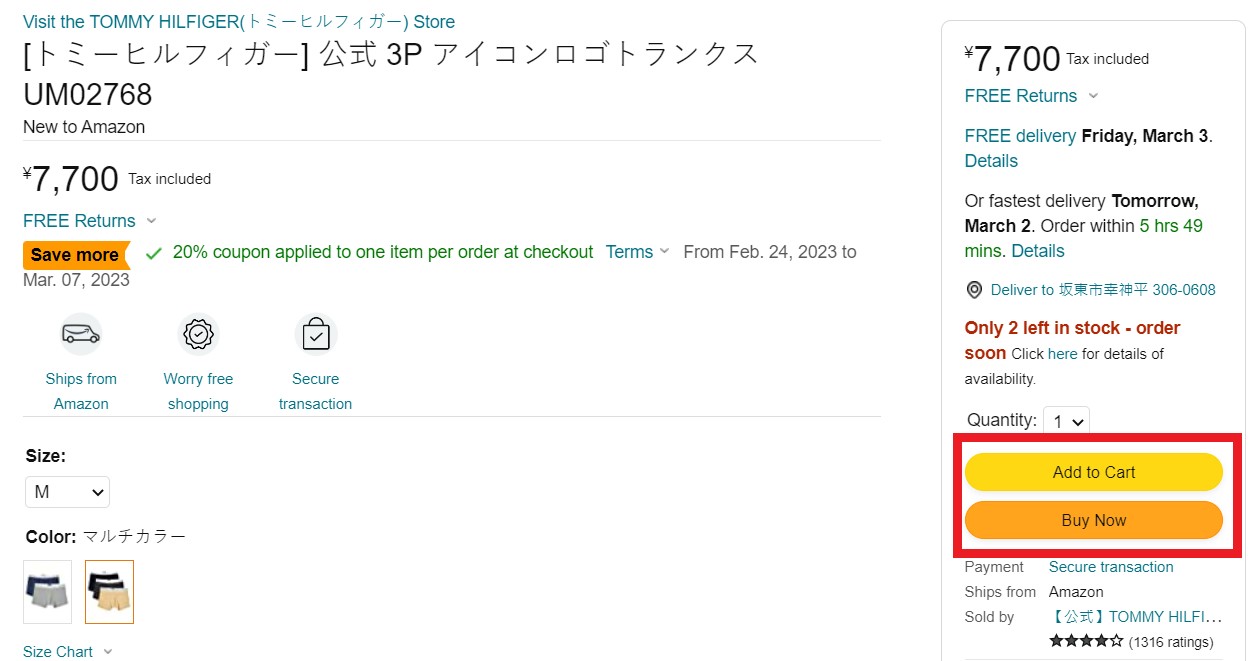Click the delivery location pin icon
The image size is (1252, 661).
click(973, 290)
